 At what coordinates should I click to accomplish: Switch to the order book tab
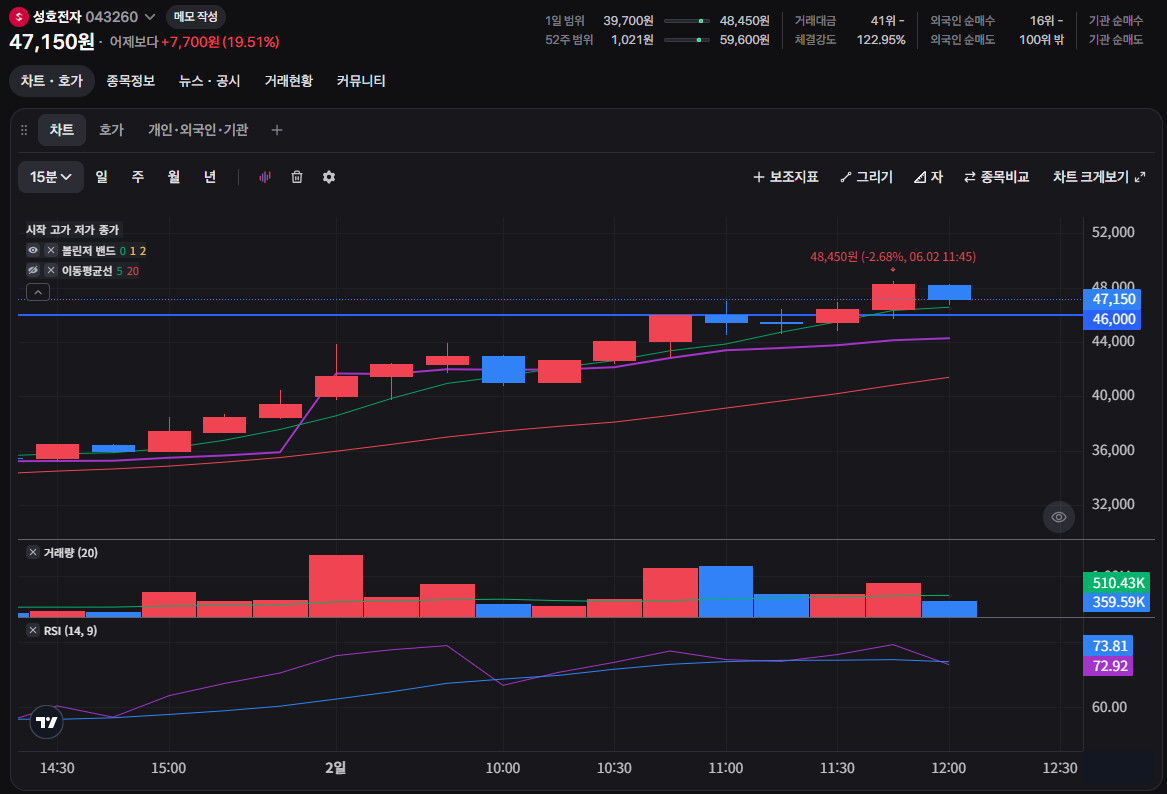click(111, 130)
